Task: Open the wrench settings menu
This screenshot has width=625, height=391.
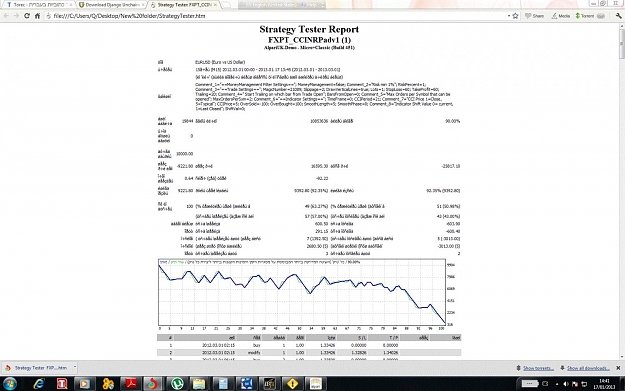Action: pyautogui.click(x=618, y=16)
